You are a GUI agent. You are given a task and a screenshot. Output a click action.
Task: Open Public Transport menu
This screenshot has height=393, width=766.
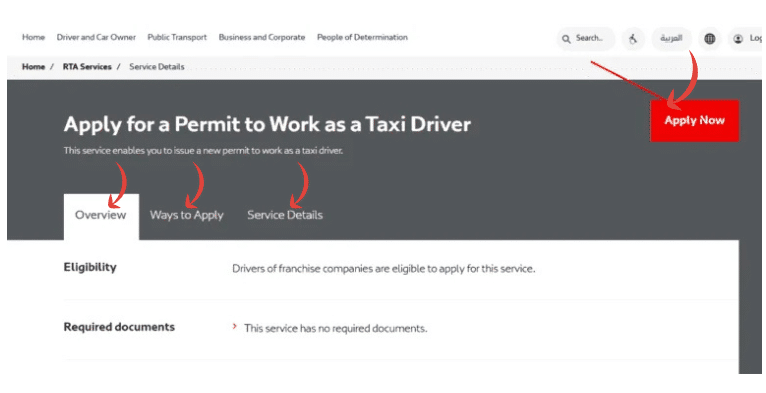click(177, 37)
